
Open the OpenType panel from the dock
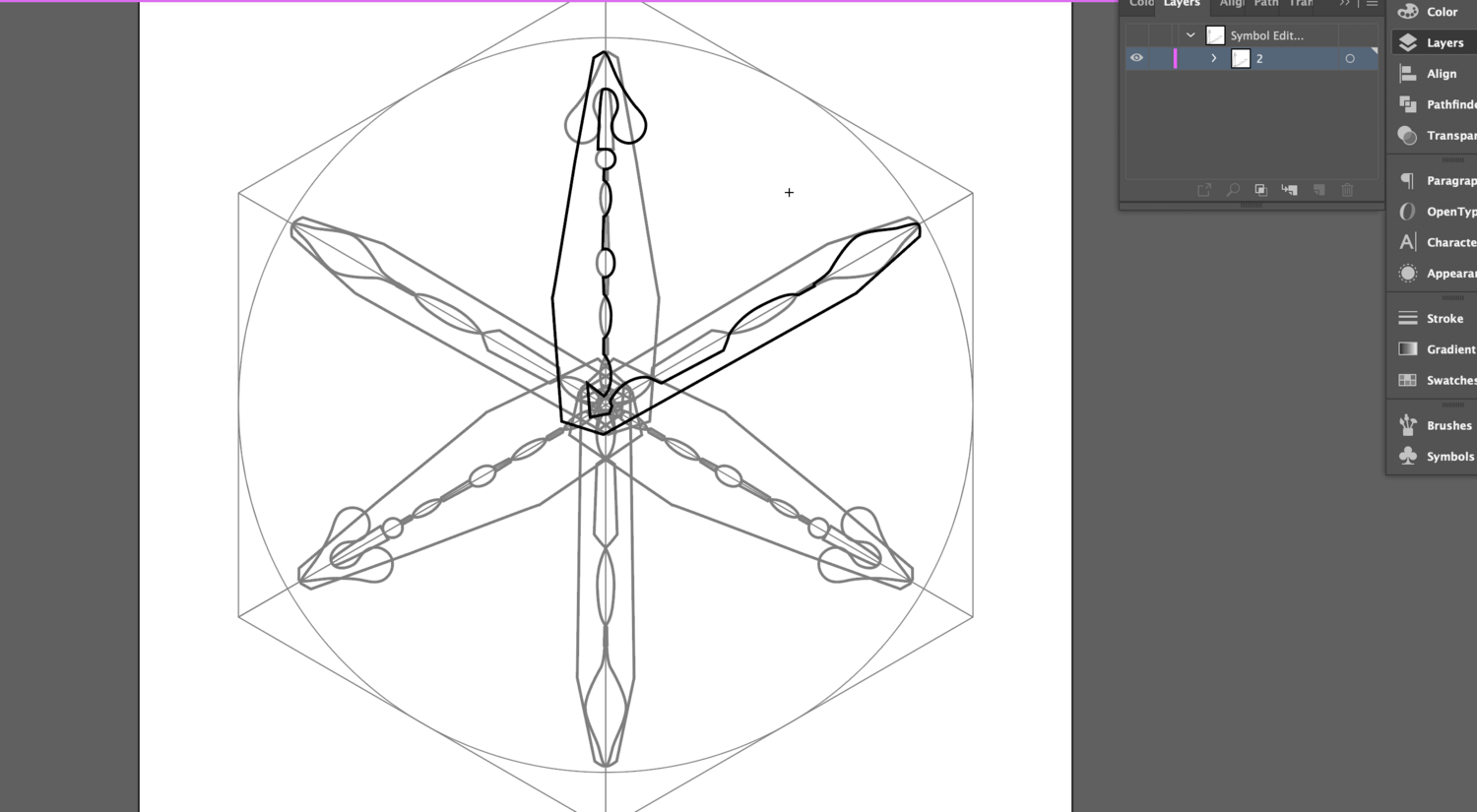1434,212
